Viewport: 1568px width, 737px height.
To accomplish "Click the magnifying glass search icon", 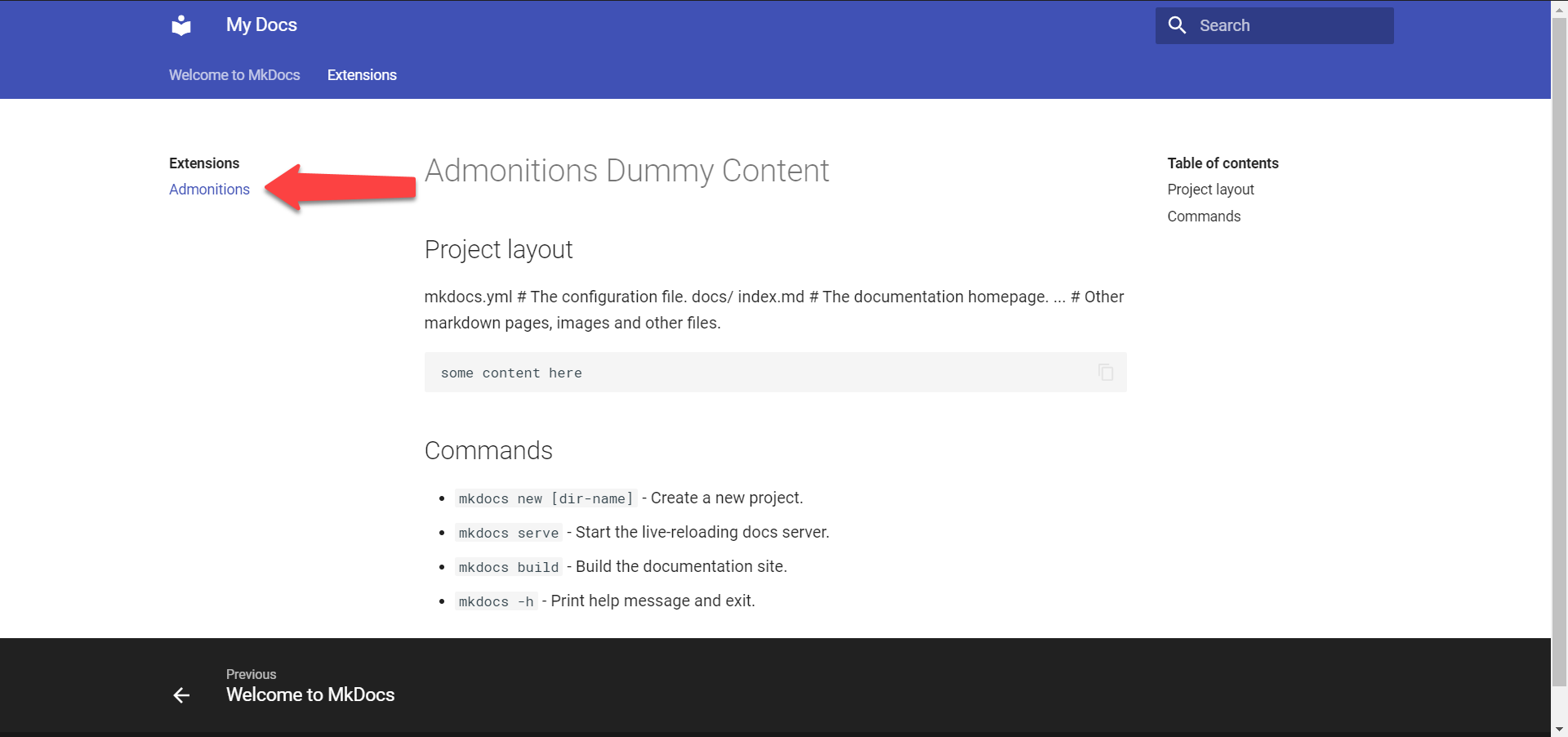I will tap(1177, 25).
